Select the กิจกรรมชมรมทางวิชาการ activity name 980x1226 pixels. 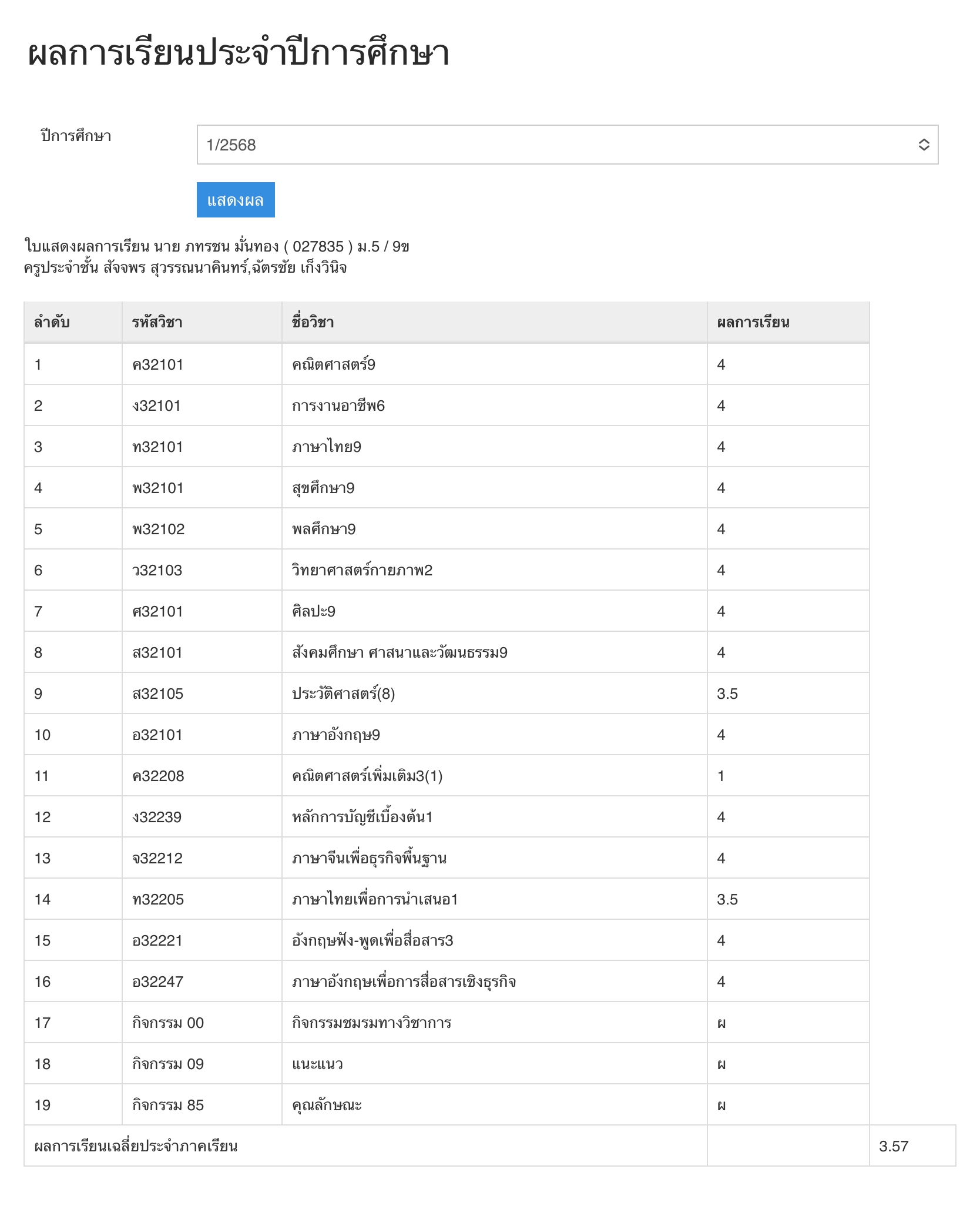coord(371,1023)
